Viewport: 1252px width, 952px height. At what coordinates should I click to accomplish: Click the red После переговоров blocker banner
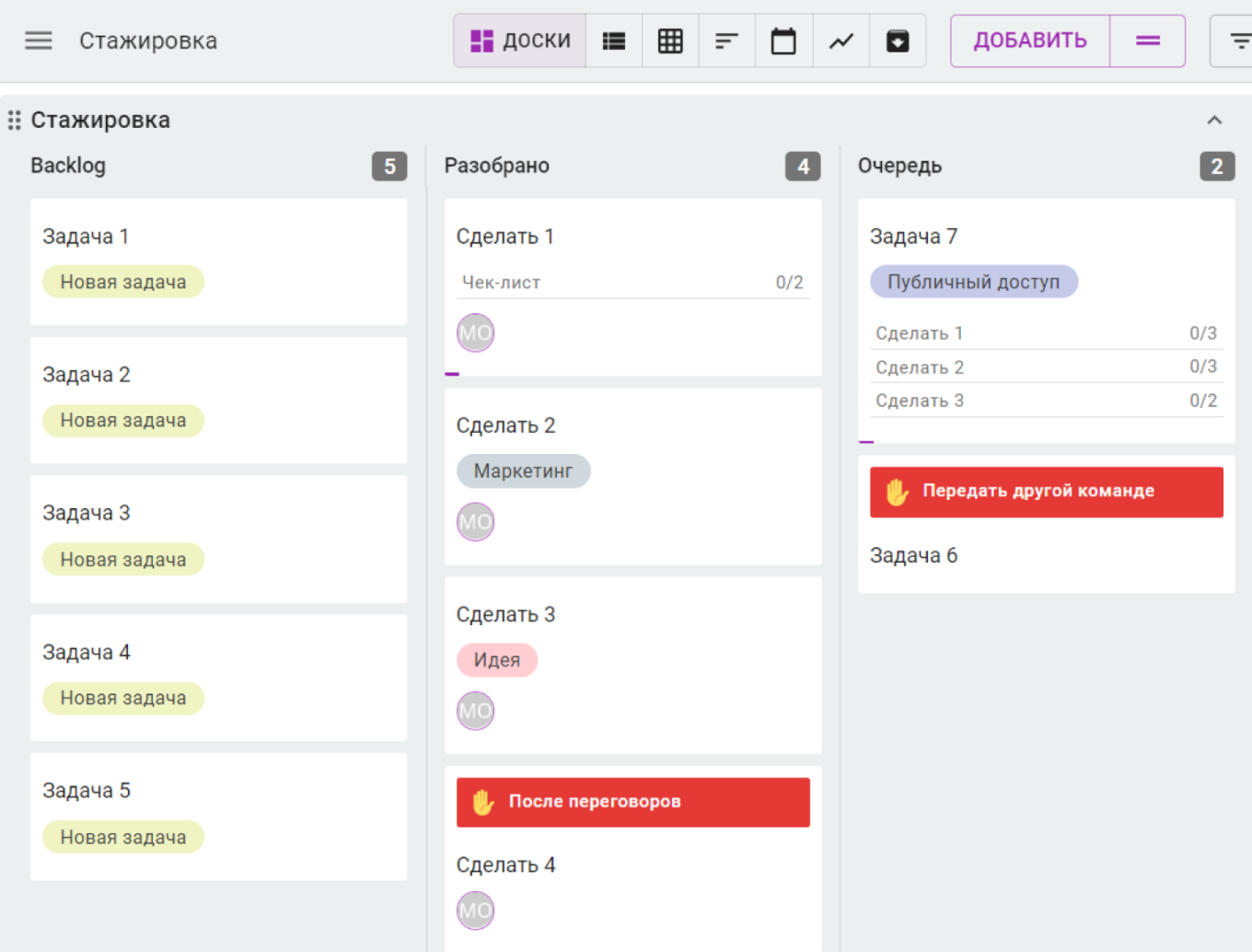(x=632, y=802)
